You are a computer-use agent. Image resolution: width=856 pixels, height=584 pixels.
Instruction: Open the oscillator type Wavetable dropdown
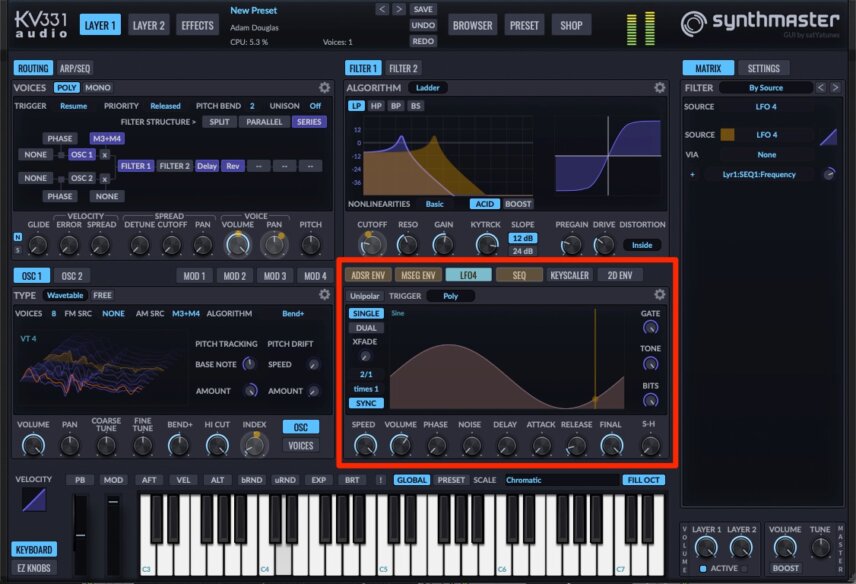[x=65, y=295]
